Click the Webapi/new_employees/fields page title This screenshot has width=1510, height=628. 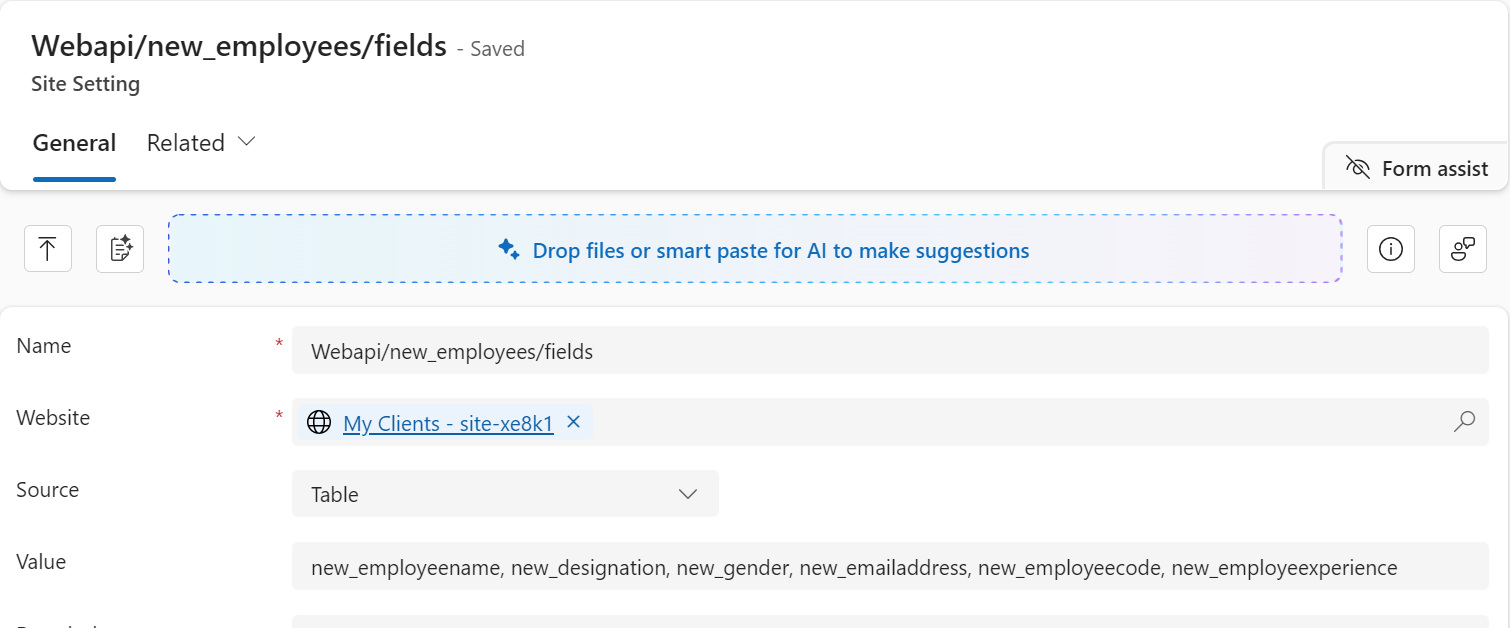(239, 46)
